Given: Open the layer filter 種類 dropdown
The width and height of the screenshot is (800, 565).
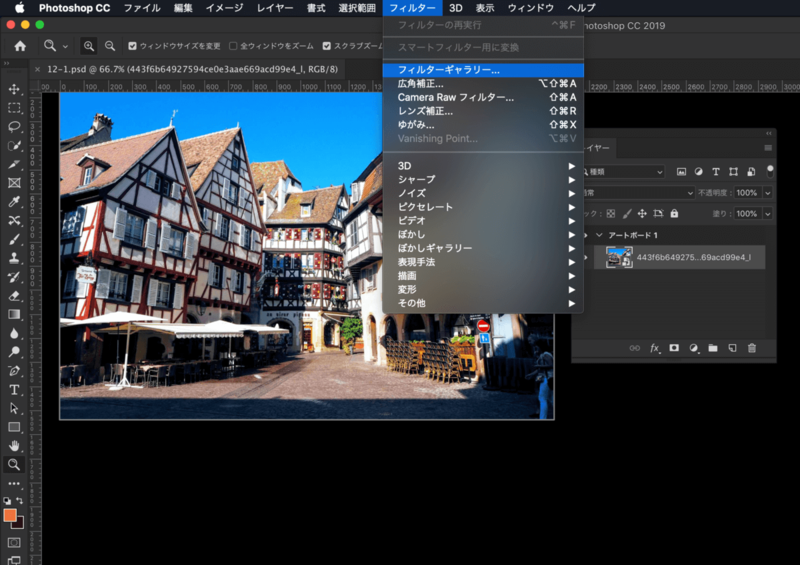Looking at the screenshot, I should coord(623,172).
